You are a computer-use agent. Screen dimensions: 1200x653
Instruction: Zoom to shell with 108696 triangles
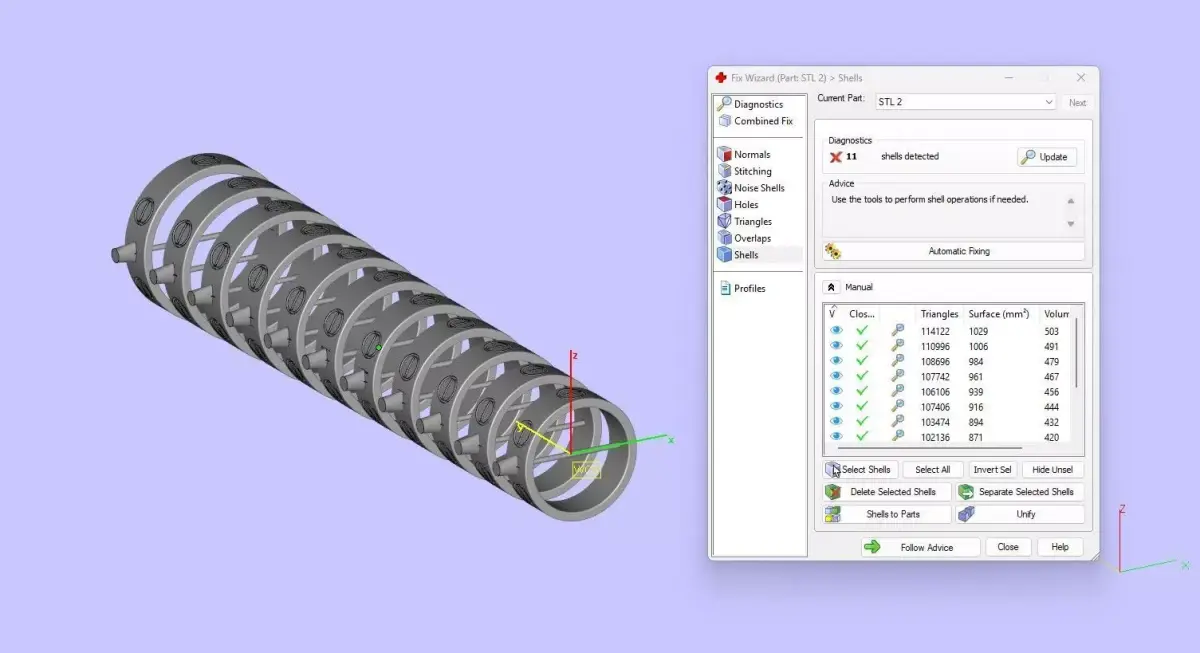coord(898,361)
